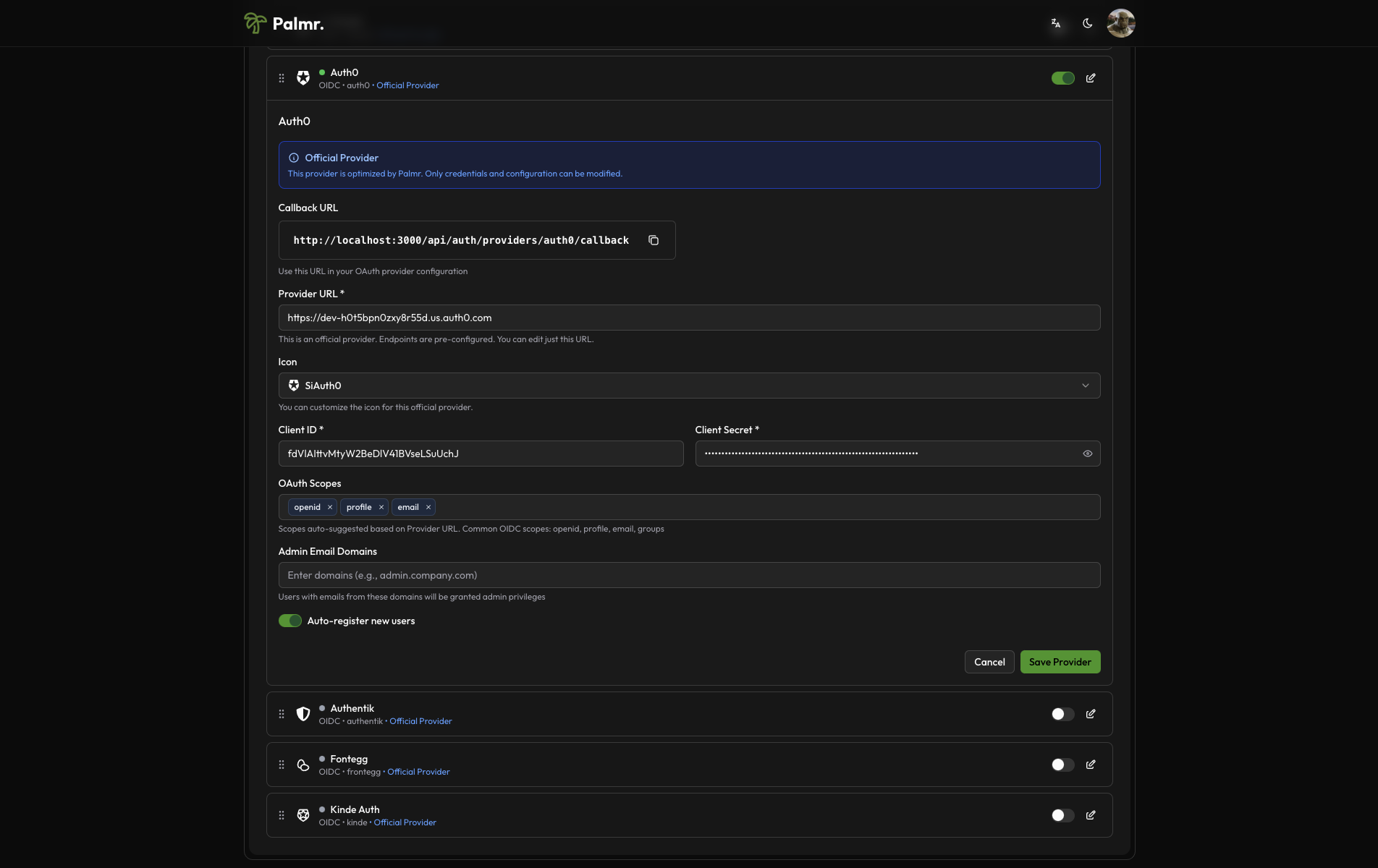Click the Auth0 provider name in header row
Image resolution: width=1378 pixels, height=868 pixels.
click(x=344, y=72)
